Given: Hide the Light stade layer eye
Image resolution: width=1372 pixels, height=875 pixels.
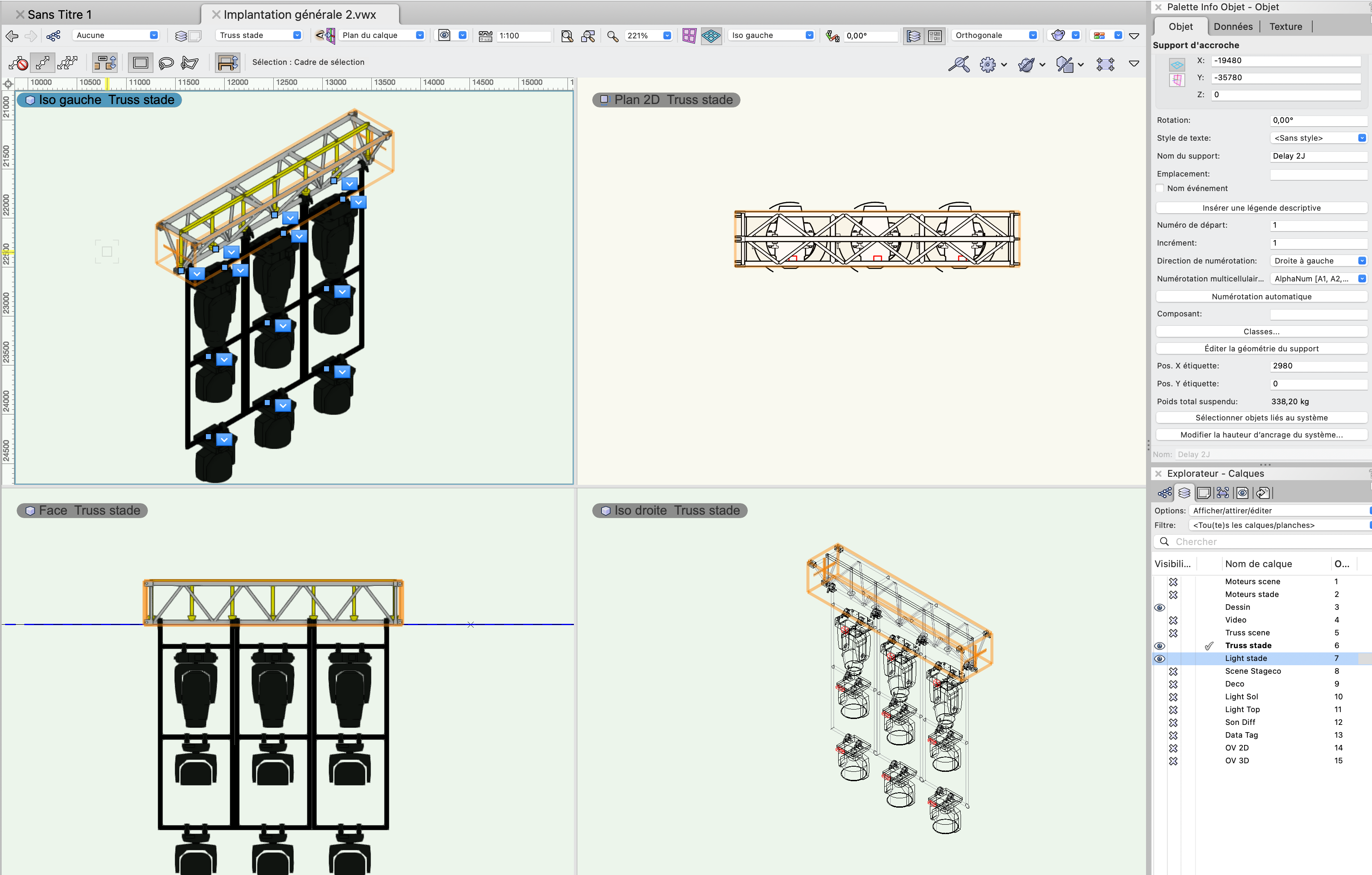Looking at the screenshot, I should pyautogui.click(x=1159, y=658).
